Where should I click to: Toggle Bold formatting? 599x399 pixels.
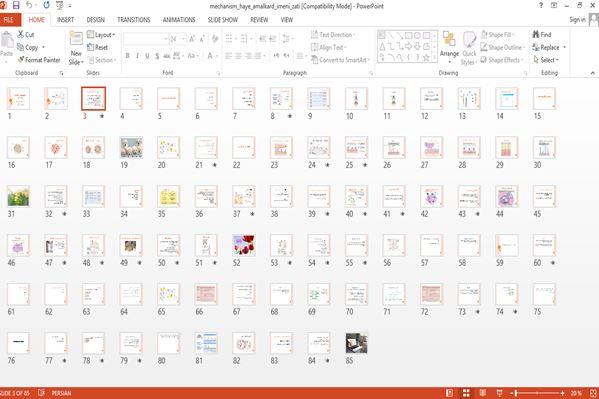click(128, 56)
